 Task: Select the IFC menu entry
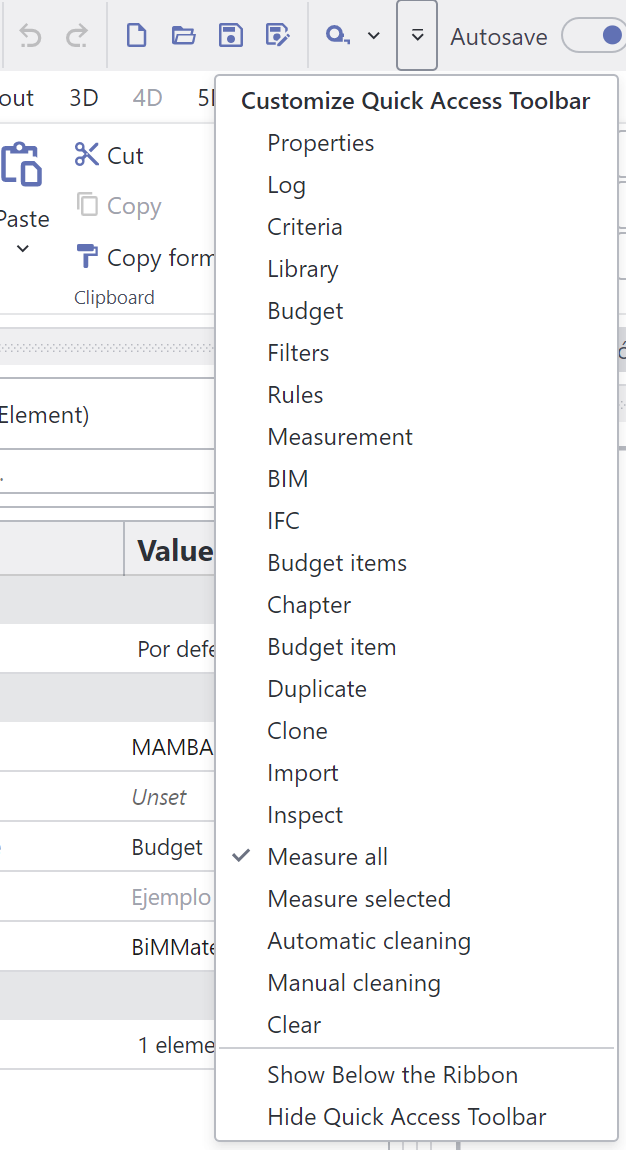point(416,521)
